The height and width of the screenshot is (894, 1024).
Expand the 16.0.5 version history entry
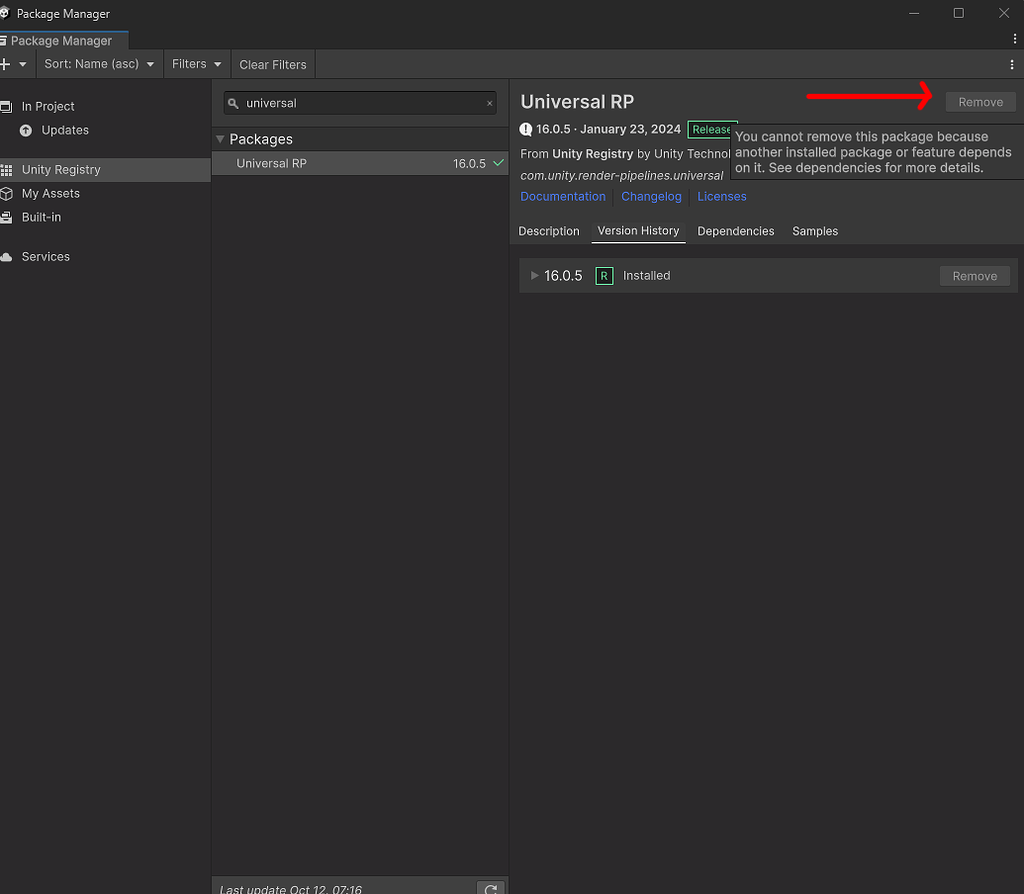click(533, 275)
